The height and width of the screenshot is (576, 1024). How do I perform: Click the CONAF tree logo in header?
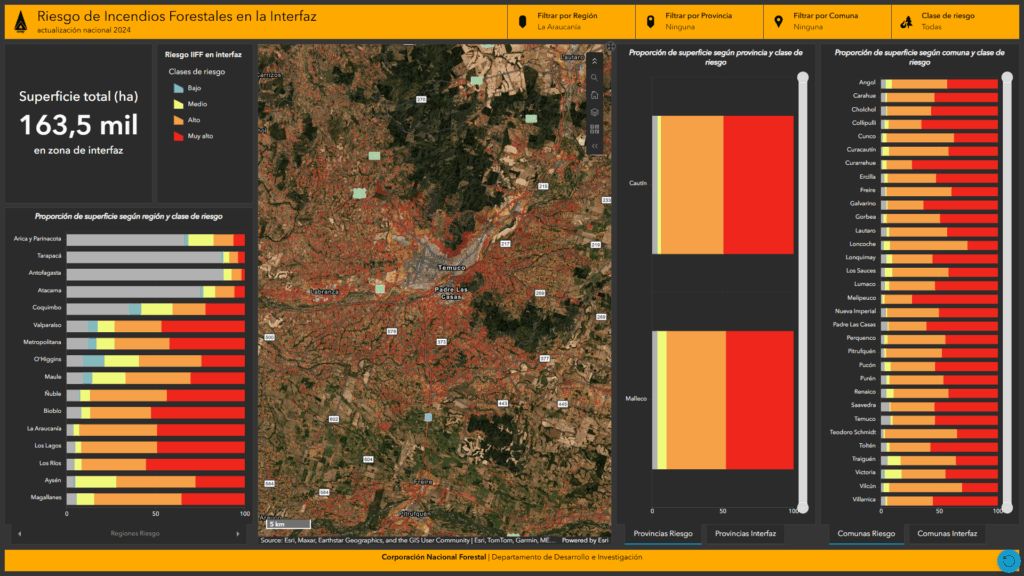(18, 20)
